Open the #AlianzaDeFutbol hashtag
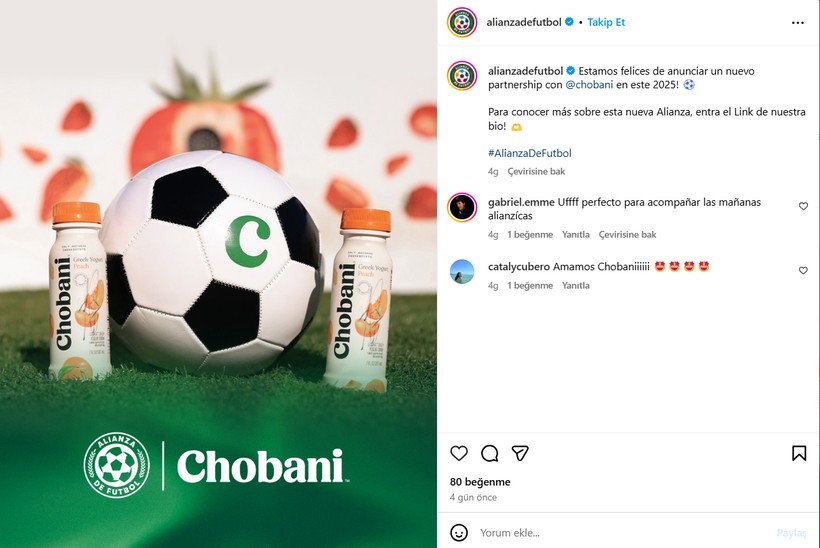The width and height of the screenshot is (820, 548). (x=530, y=153)
